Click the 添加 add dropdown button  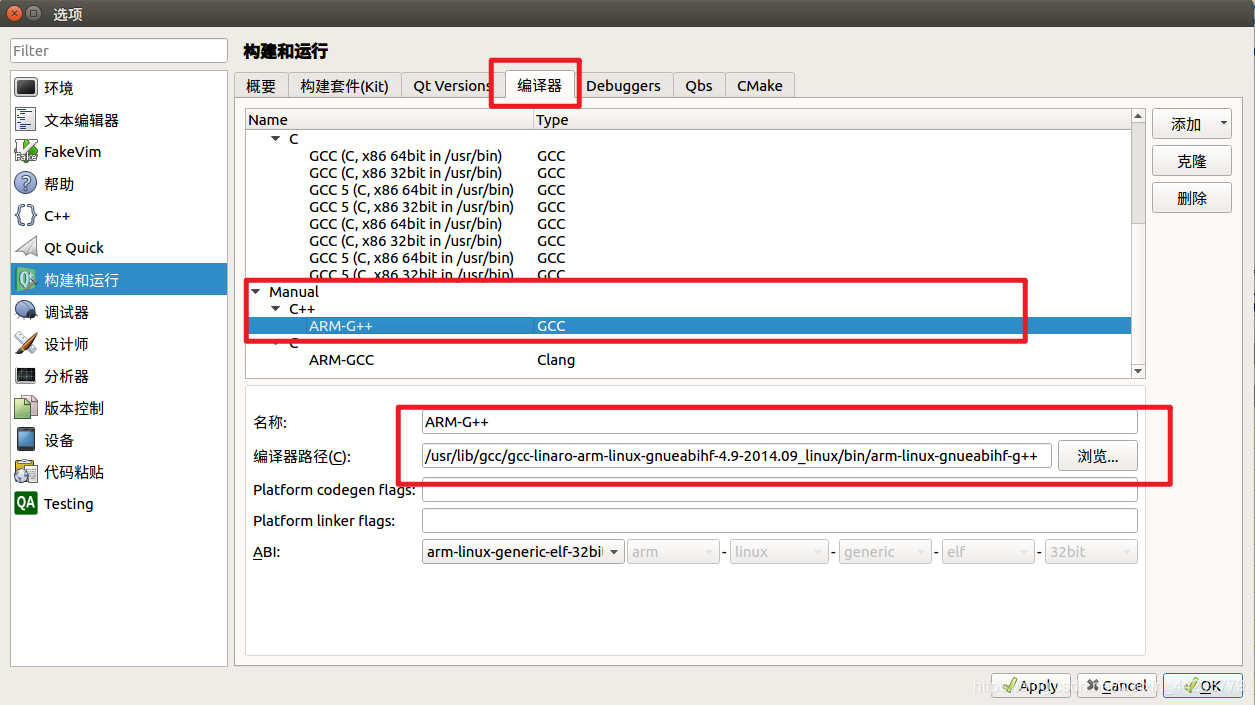click(x=1191, y=124)
